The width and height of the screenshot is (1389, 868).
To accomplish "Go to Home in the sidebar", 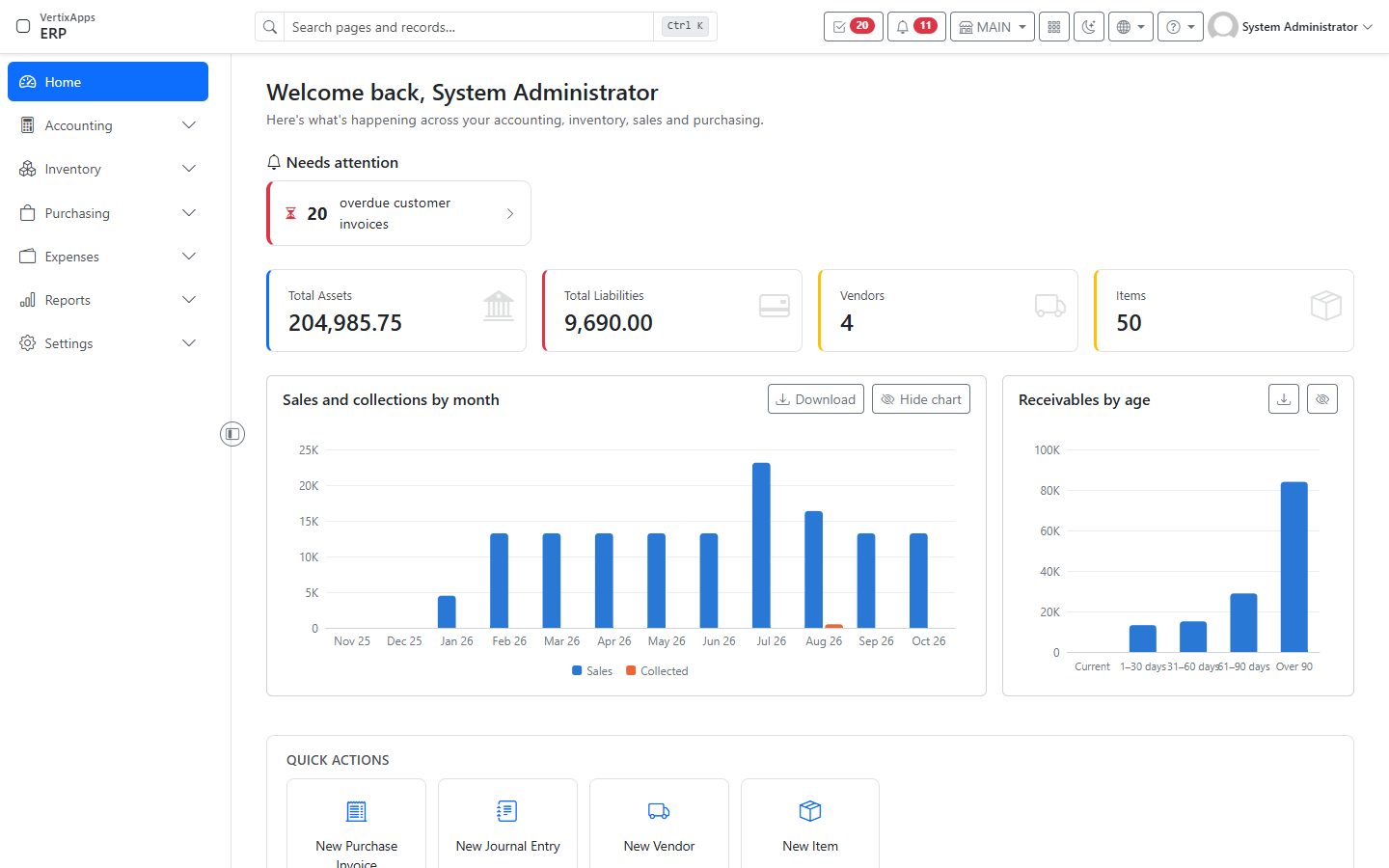I will click(108, 82).
